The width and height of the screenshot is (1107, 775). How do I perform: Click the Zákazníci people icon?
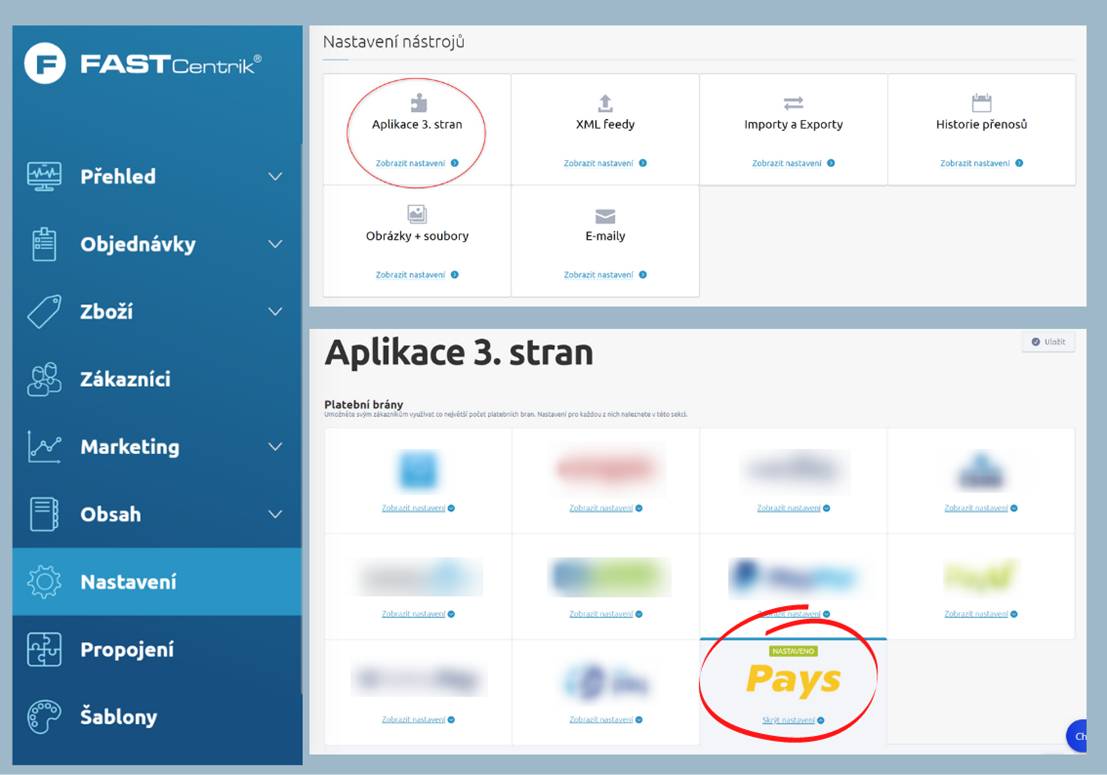click(x=44, y=379)
